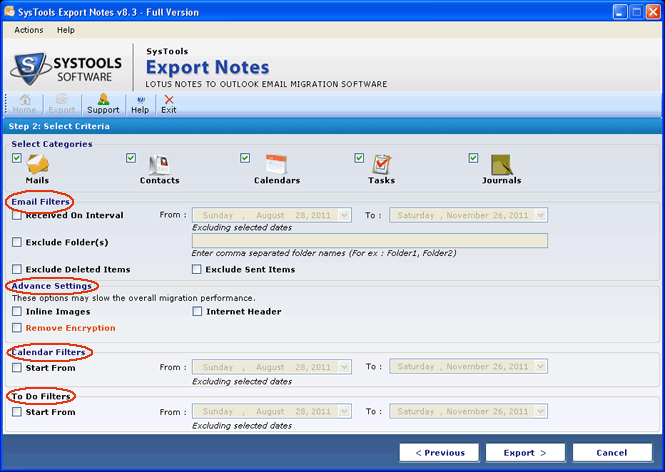665x472 pixels.
Task: Maximize the Export Notes window
Action: click(x=637, y=12)
